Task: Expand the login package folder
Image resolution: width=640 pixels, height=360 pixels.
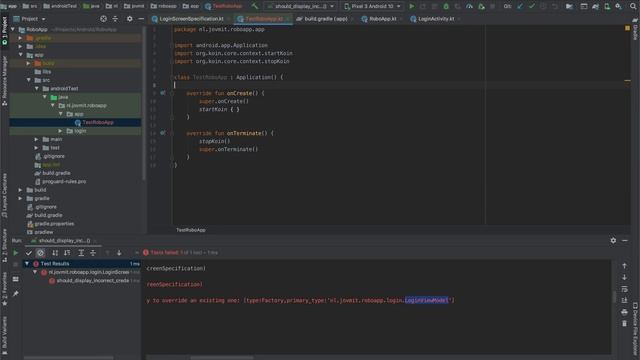Action: 60,131
